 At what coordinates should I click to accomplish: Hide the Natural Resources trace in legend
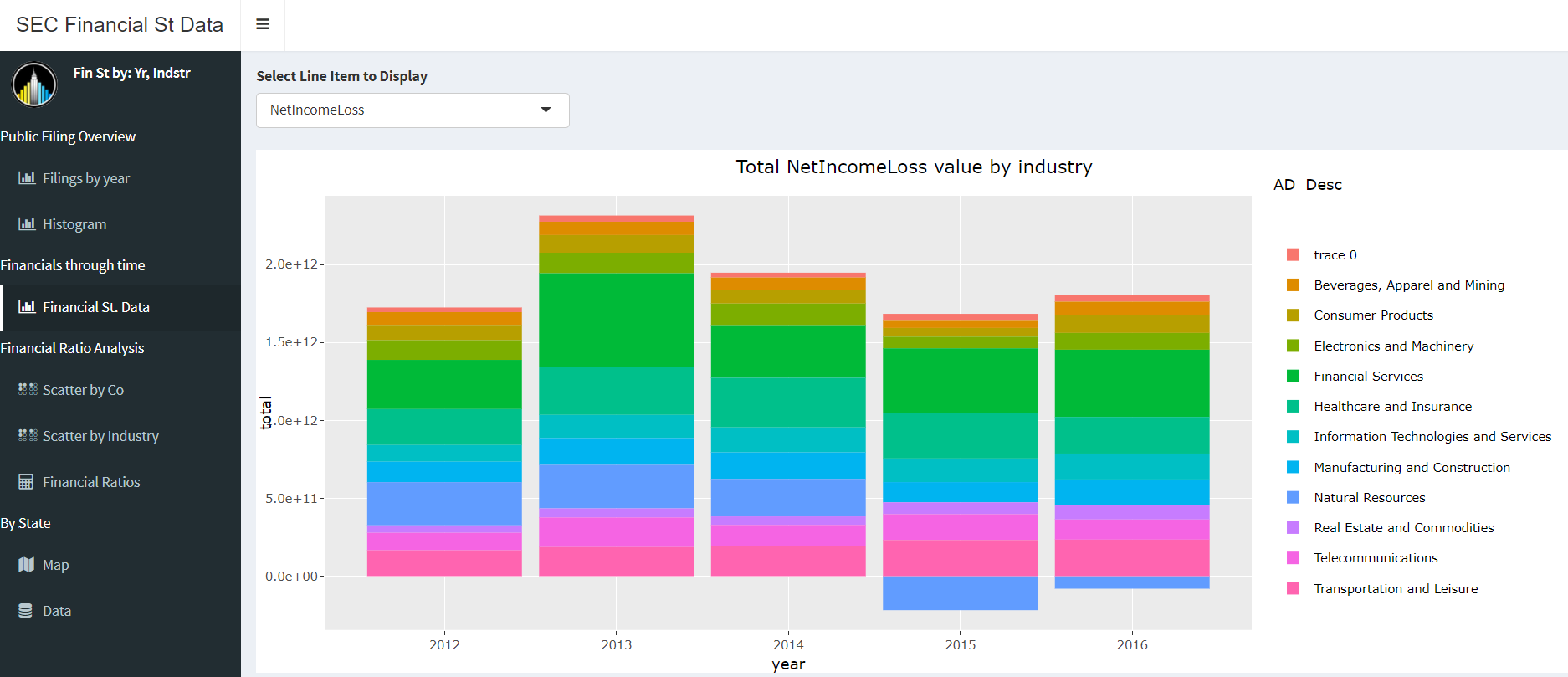click(x=1369, y=498)
